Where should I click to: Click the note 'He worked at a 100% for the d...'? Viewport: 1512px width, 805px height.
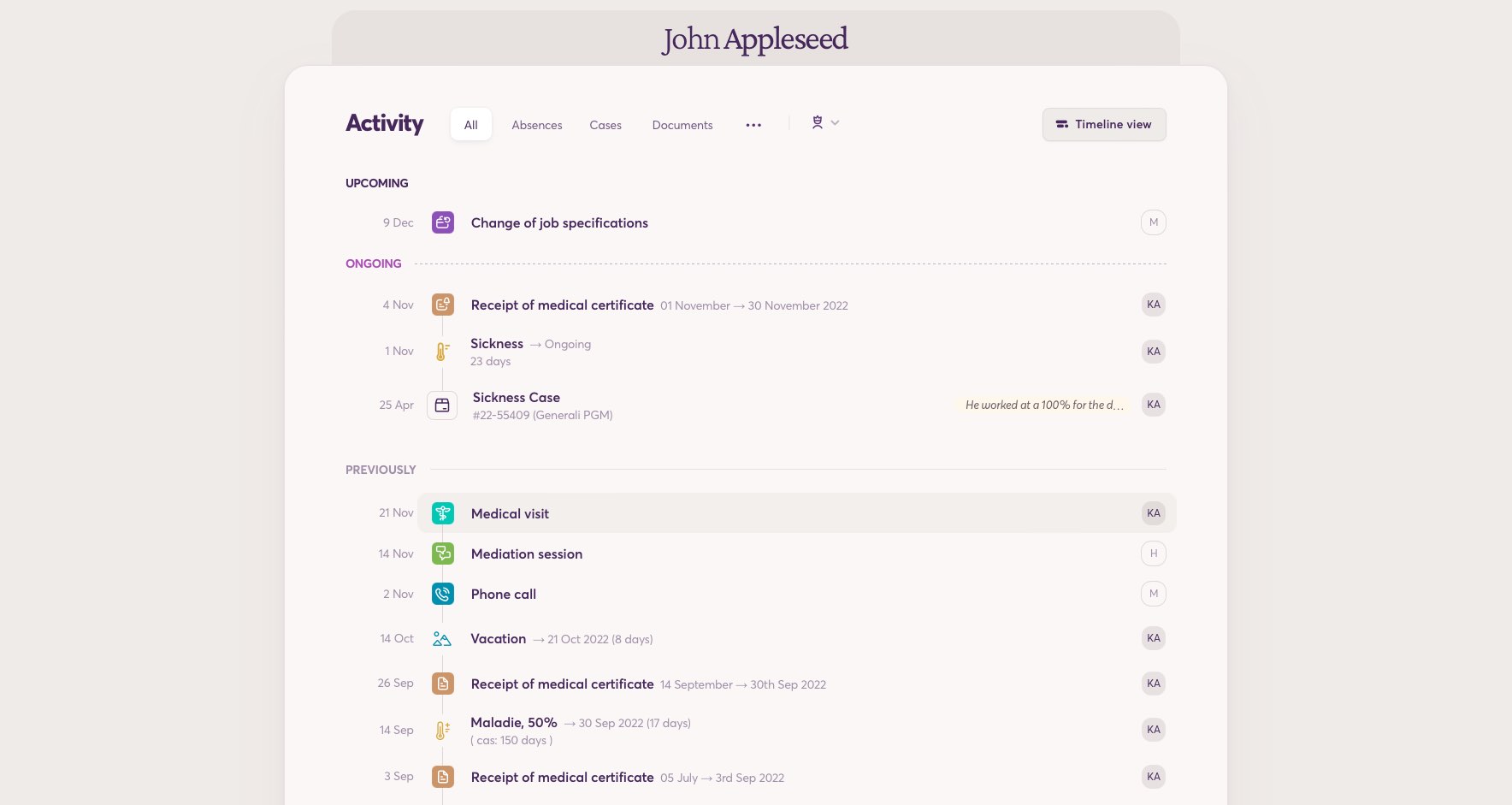pos(1044,405)
